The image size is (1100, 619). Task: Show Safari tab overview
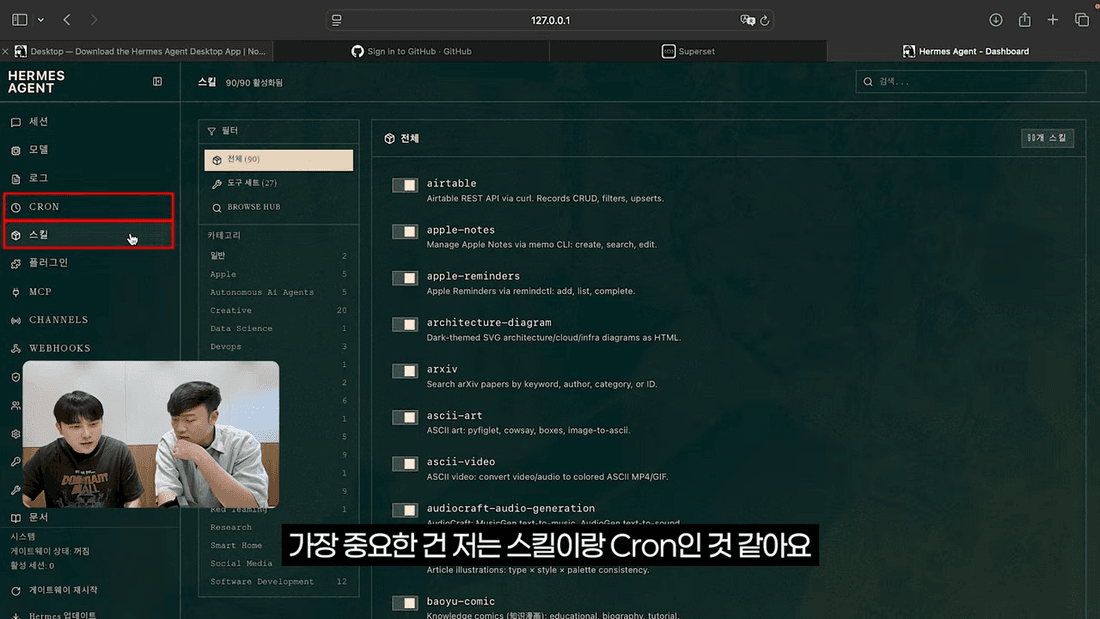pos(1082,20)
